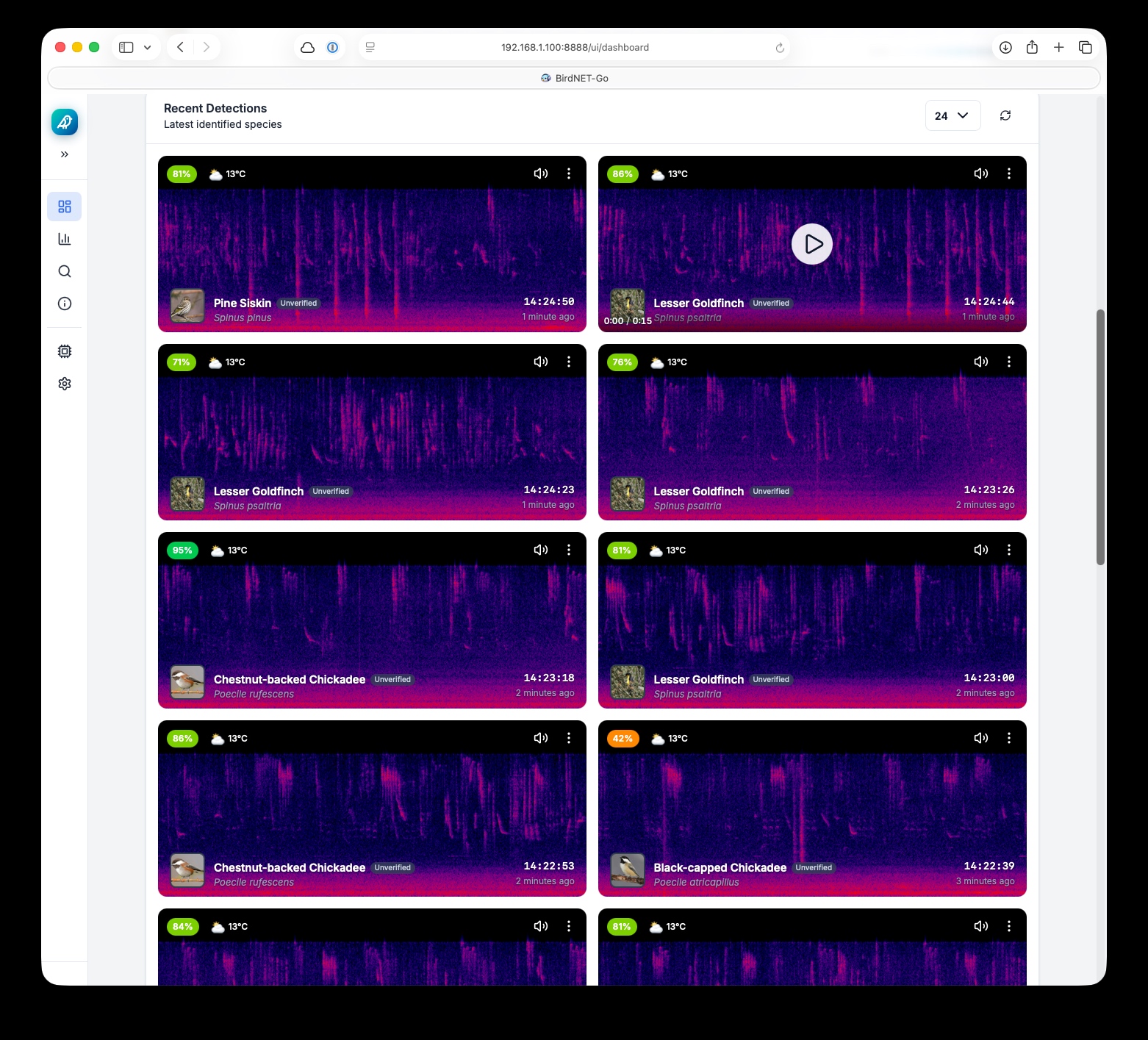1148x1040 pixels.
Task: Toggle audio on Pine Siskin detection card
Action: pyautogui.click(x=541, y=173)
